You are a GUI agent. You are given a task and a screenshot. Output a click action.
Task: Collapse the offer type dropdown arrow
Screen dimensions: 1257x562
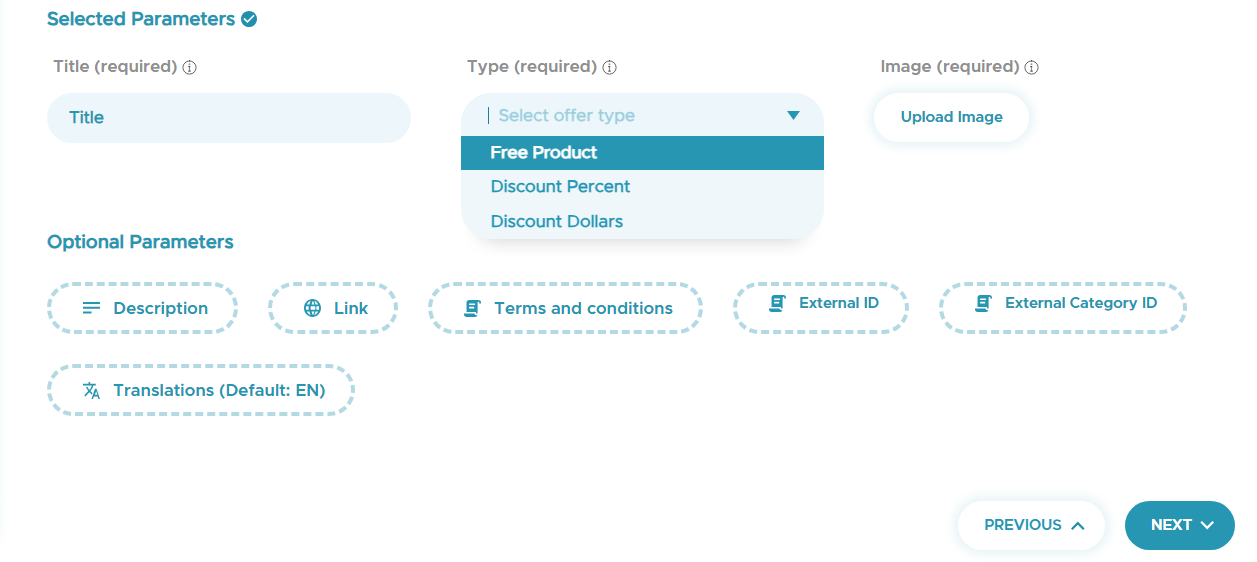point(794,115)
